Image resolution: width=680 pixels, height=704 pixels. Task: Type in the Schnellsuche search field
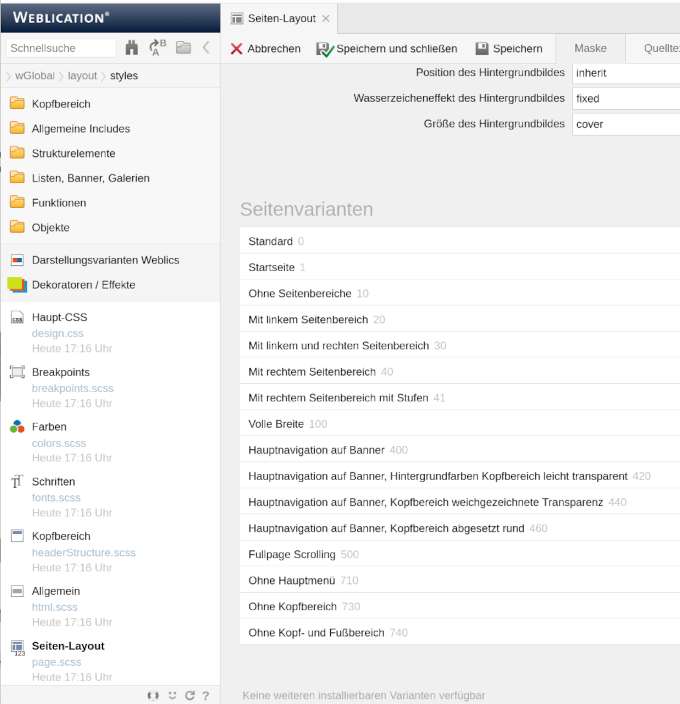(x=62, y=48)
